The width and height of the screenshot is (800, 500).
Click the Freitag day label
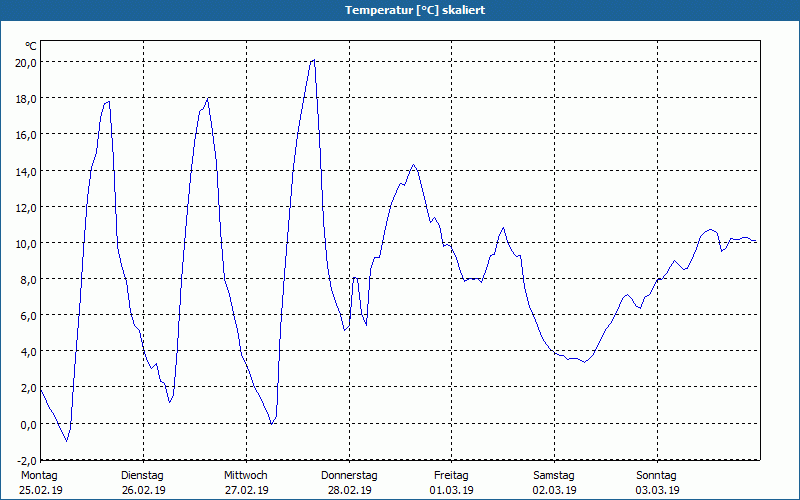[x=452, y=476]
